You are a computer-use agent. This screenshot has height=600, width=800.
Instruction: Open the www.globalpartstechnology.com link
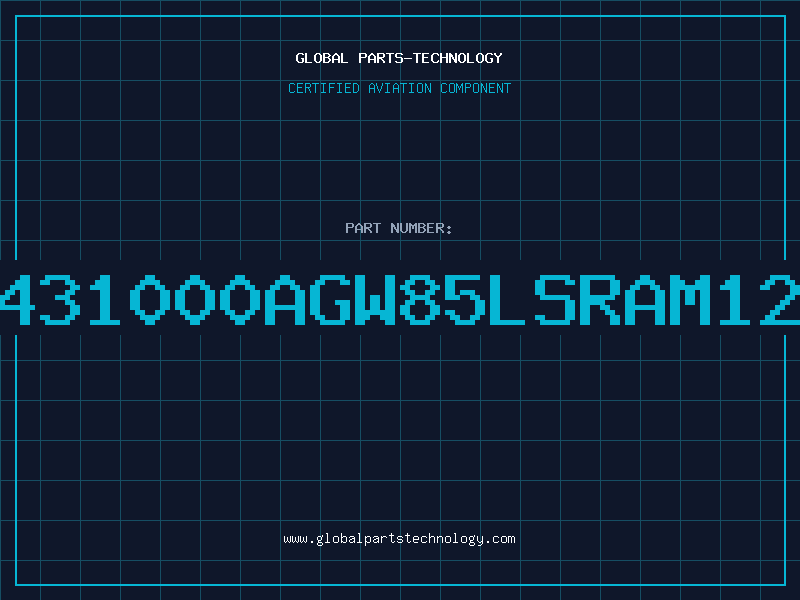click(x=399, y=539)
